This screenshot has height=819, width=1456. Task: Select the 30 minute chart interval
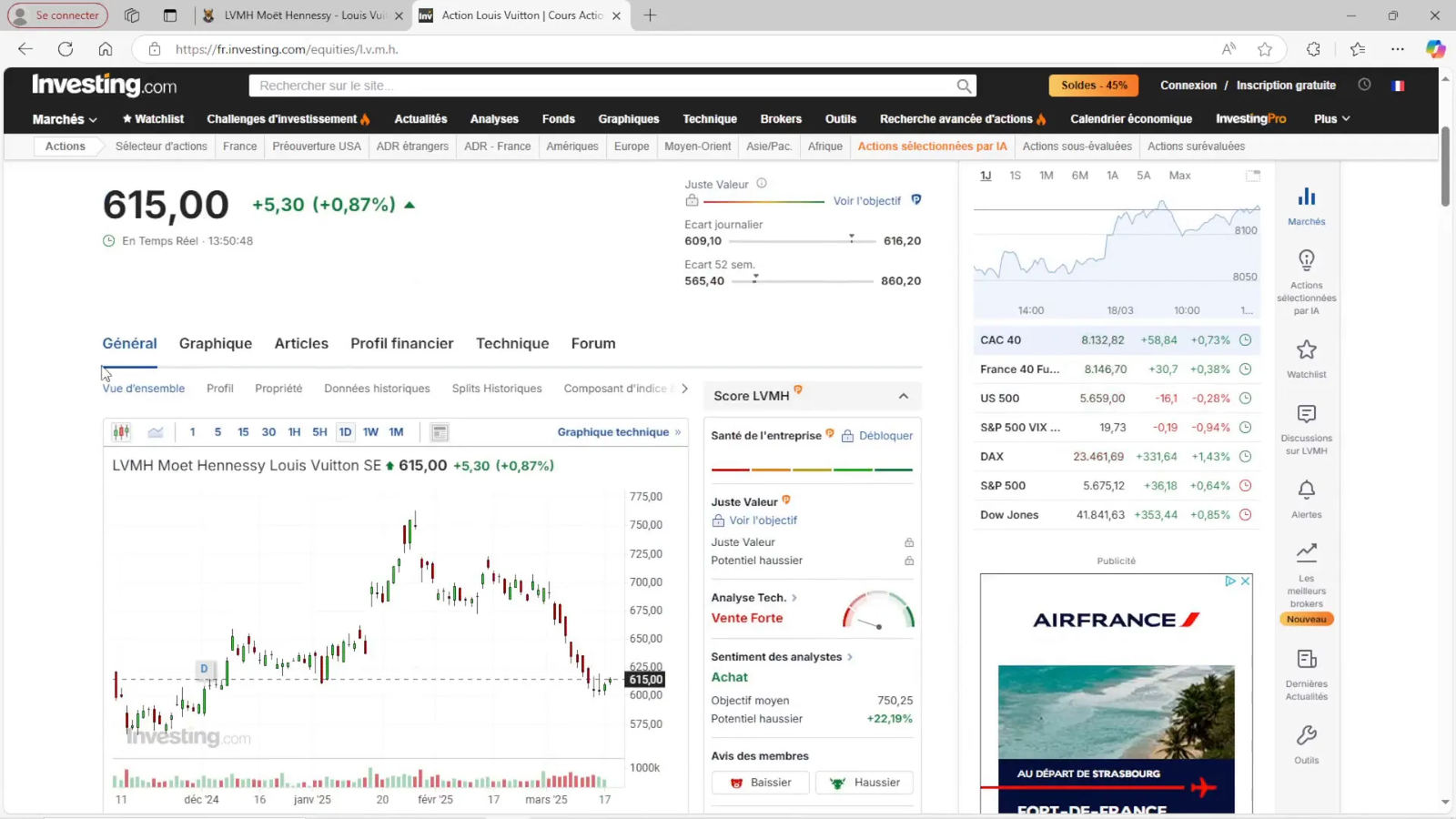(268, 432)
